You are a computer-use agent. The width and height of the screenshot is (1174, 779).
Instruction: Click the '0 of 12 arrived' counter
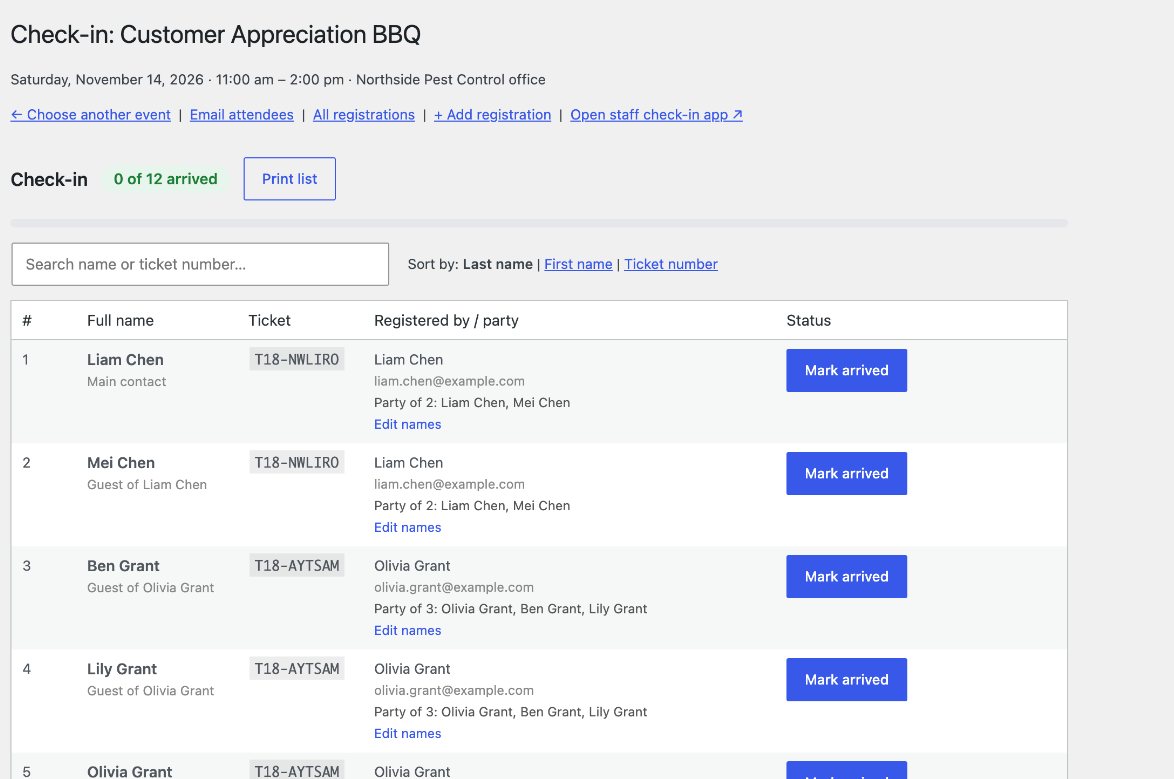pyautogui.click(x=165, y=179)
